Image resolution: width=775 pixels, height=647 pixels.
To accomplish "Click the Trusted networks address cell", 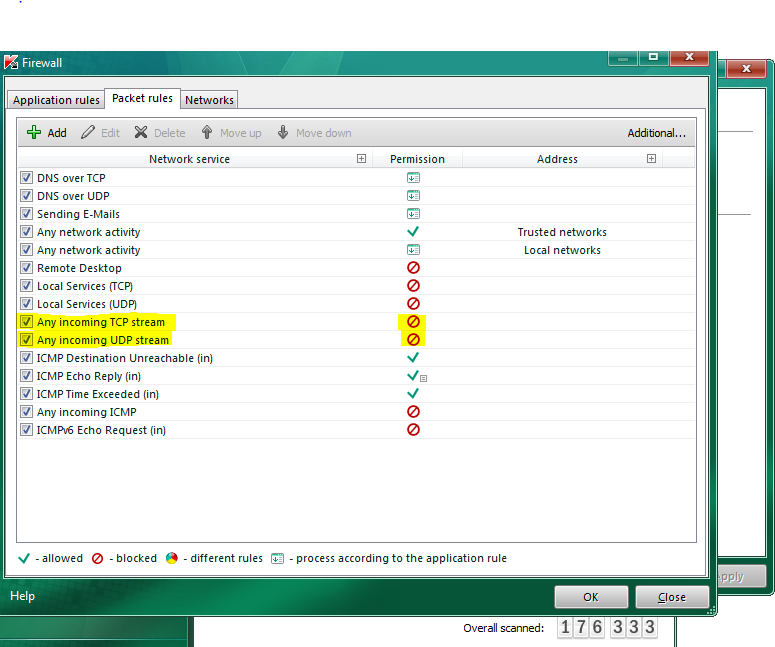I will (562, 232).
